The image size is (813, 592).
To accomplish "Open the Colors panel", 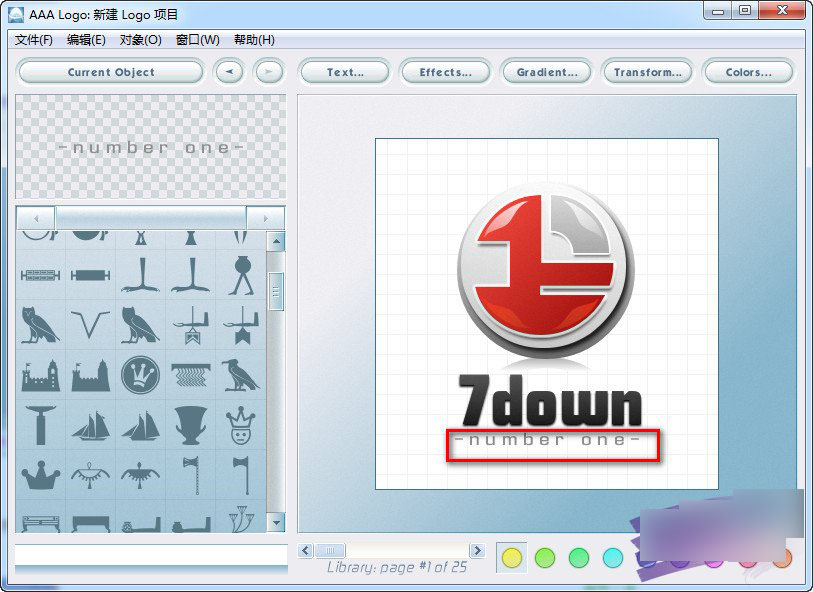I will click(748, 71).
